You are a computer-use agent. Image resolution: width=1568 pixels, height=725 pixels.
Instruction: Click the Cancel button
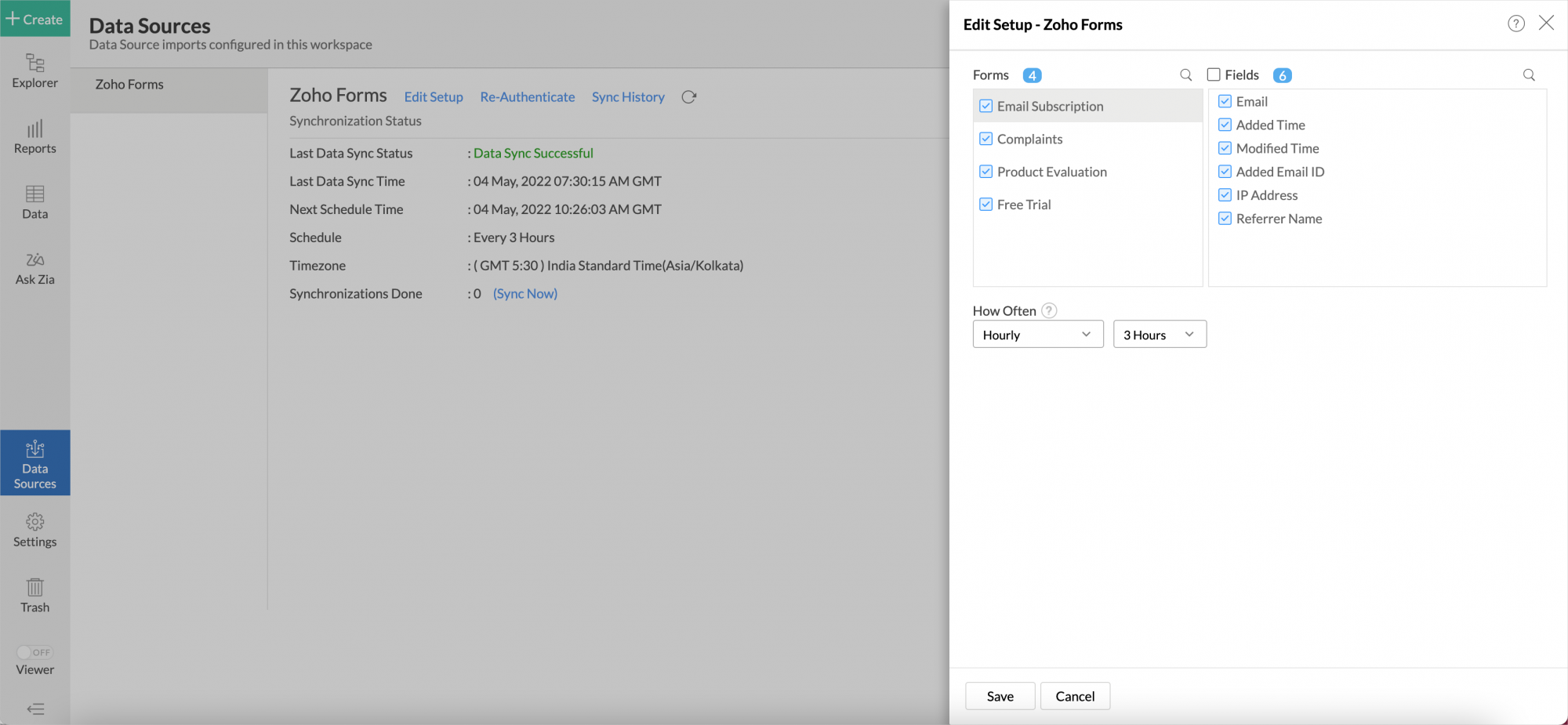1075,696
